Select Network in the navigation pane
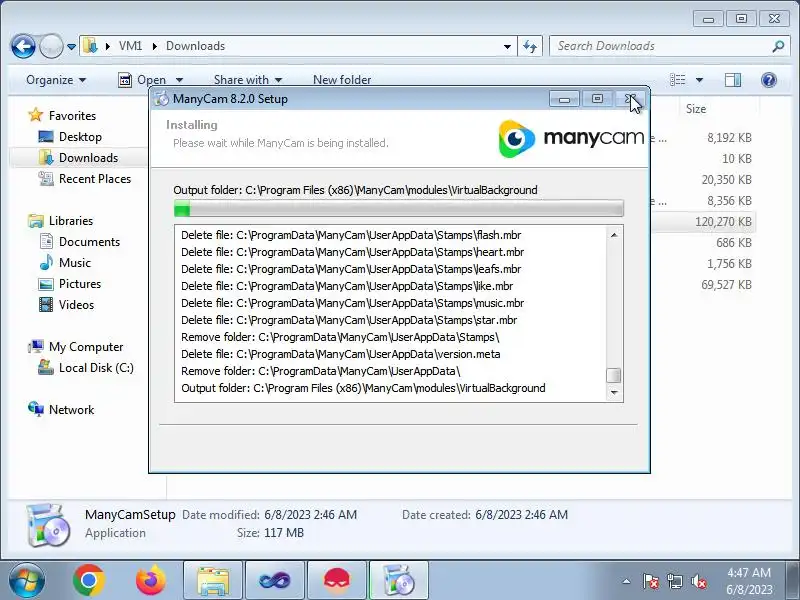This screenshot has height=600, width=800. pos(71,410)
